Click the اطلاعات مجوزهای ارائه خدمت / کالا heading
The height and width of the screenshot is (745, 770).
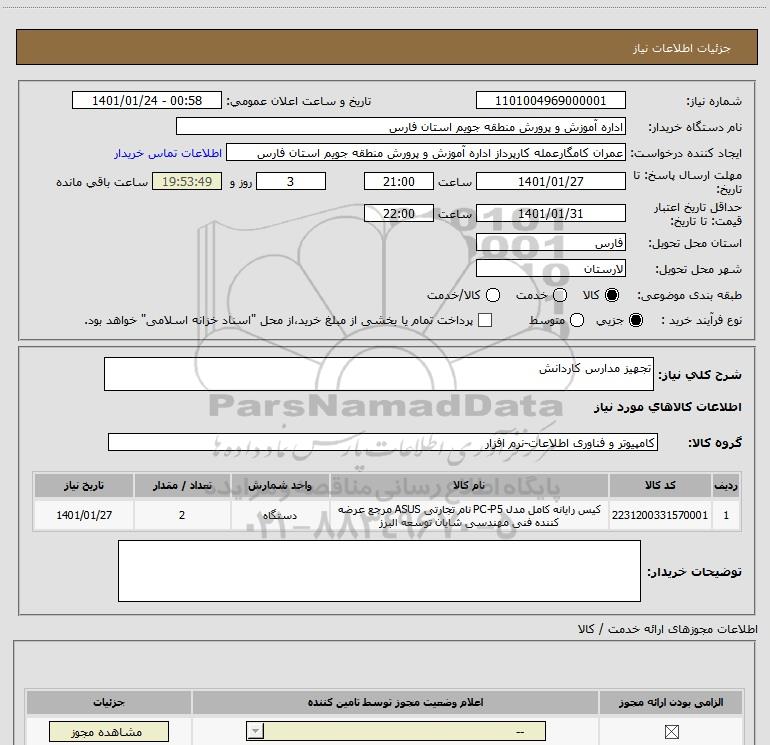pos(667,629)
